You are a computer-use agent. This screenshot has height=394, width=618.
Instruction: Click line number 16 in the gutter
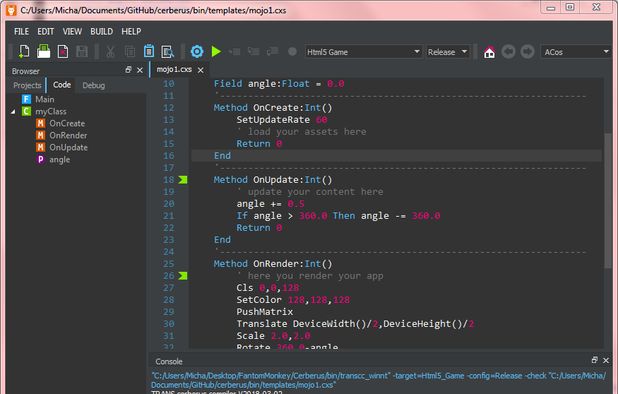[x=168, y=156]
